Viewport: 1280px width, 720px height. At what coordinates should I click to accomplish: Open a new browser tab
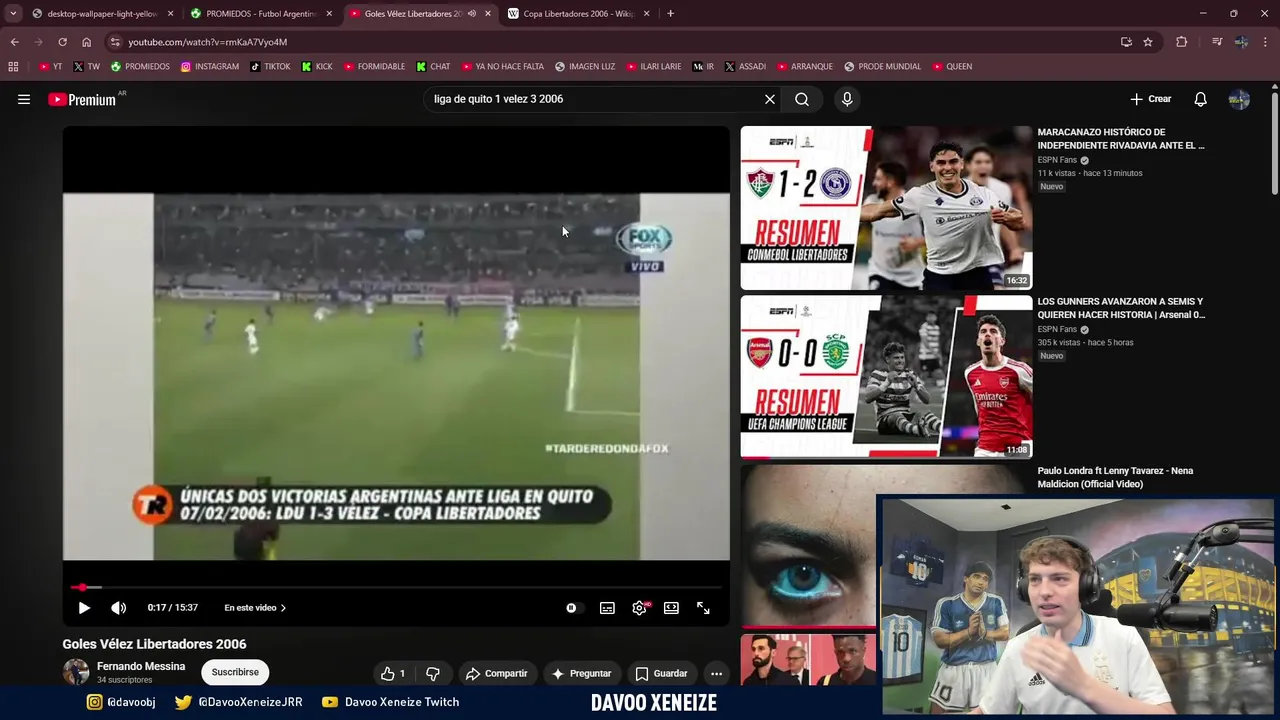click(670, 14)
